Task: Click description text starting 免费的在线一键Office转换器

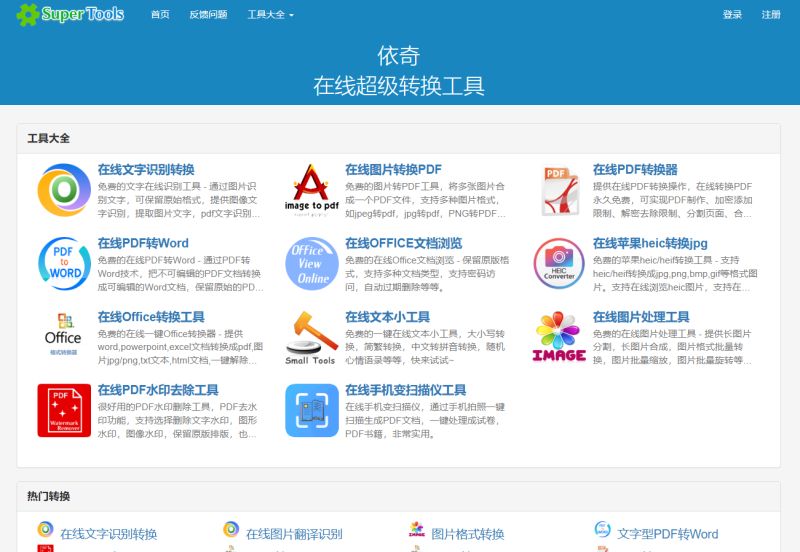Action: [180, 347]
